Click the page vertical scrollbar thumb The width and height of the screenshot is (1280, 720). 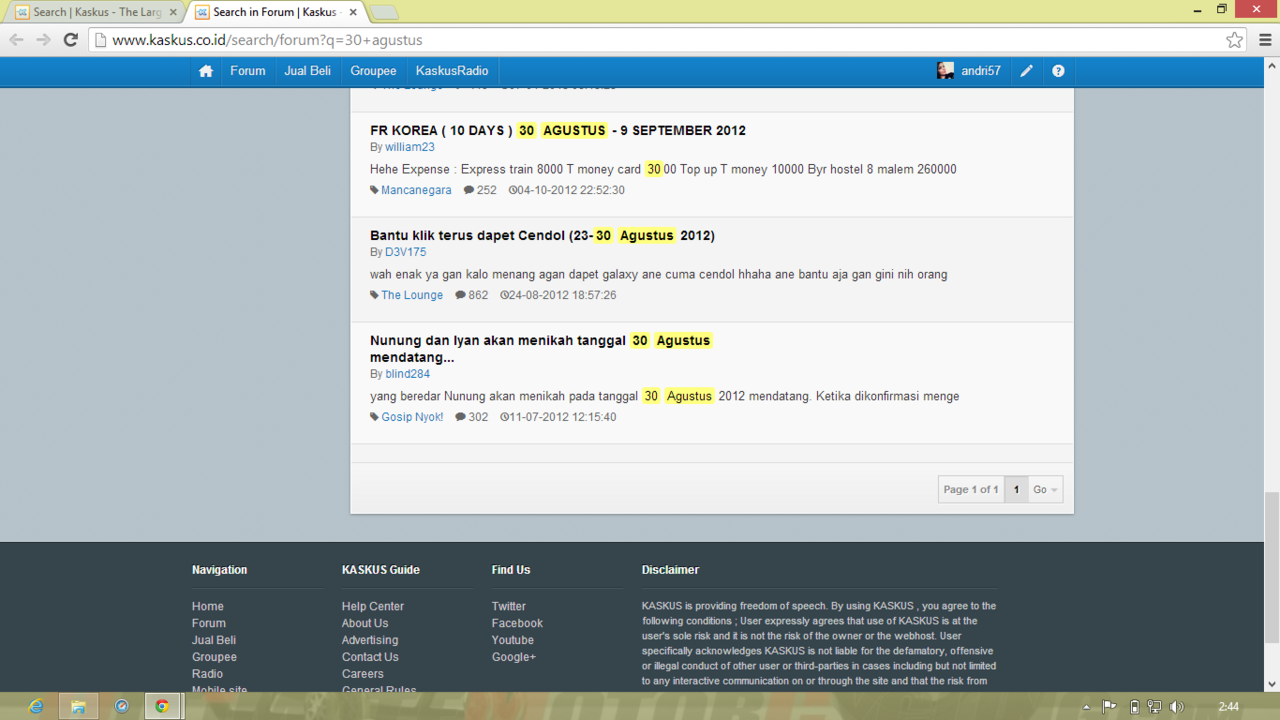coord(1271,567)
